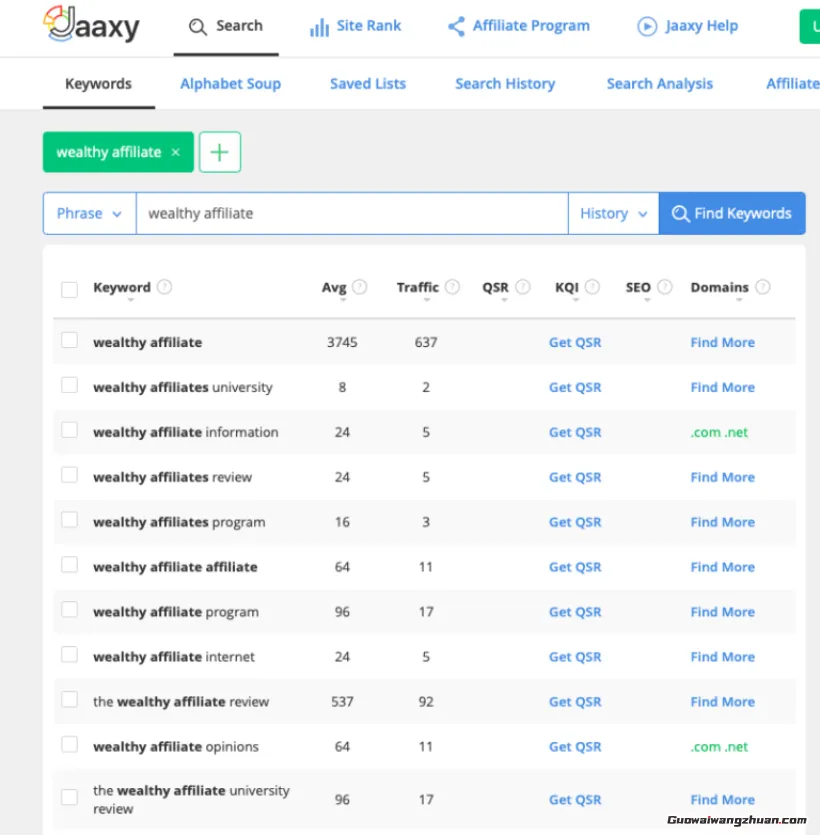Viewport: 820px width, 835px height.
Task: Find More domains for 'wealthy affiliates review'
Action: 723,477
